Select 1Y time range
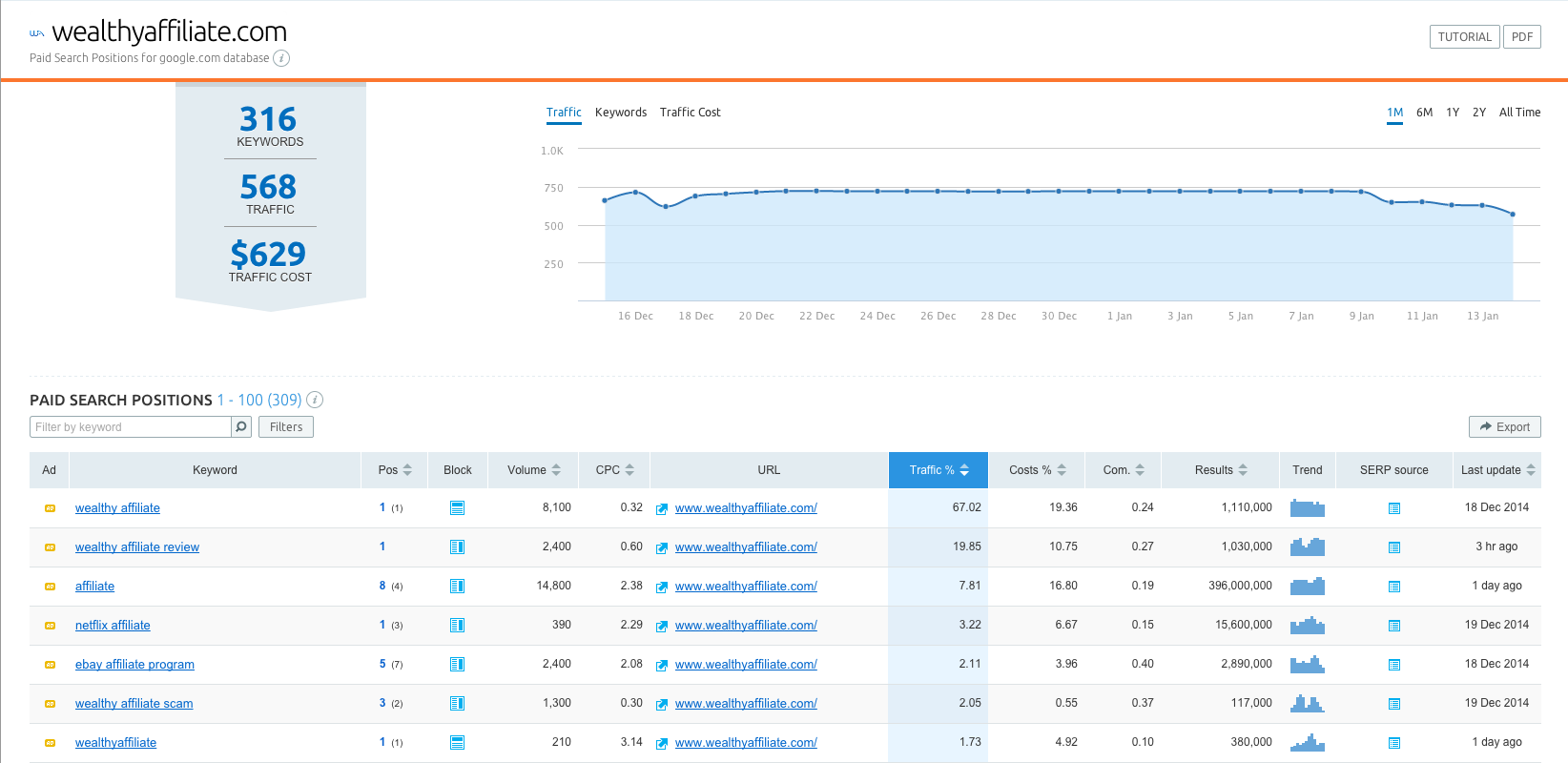Viewport: 1568px width, 763px height. click(1453, 113)
